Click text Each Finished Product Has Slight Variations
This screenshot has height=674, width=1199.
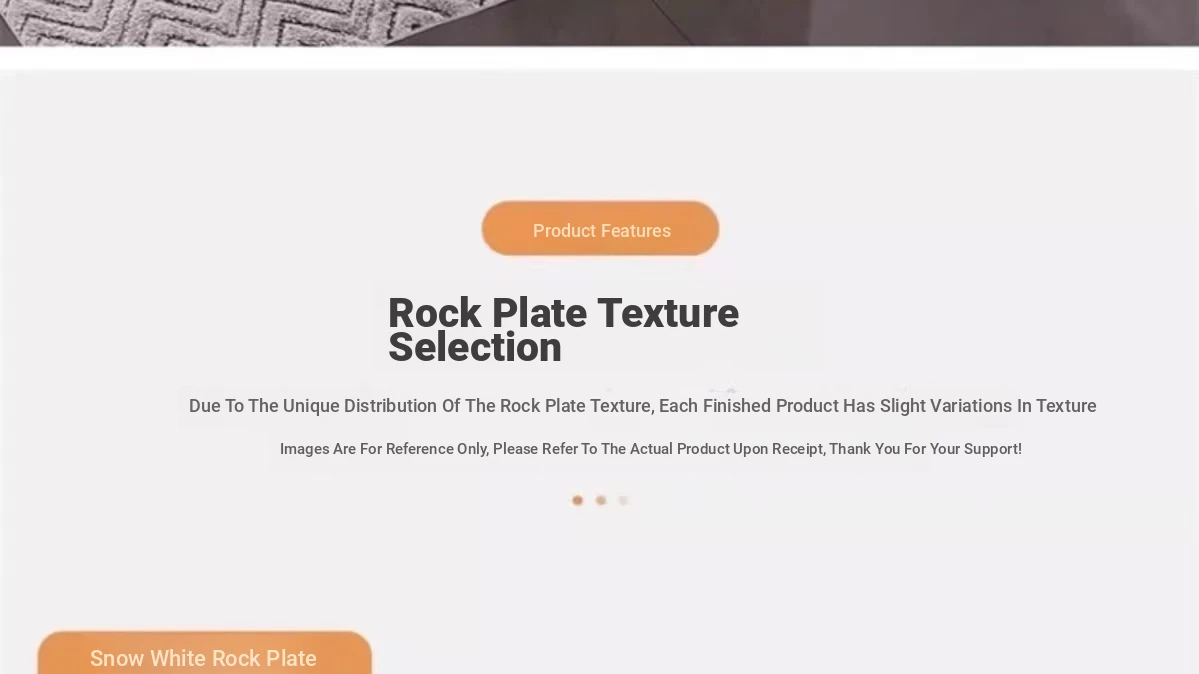tap(835, 405)
